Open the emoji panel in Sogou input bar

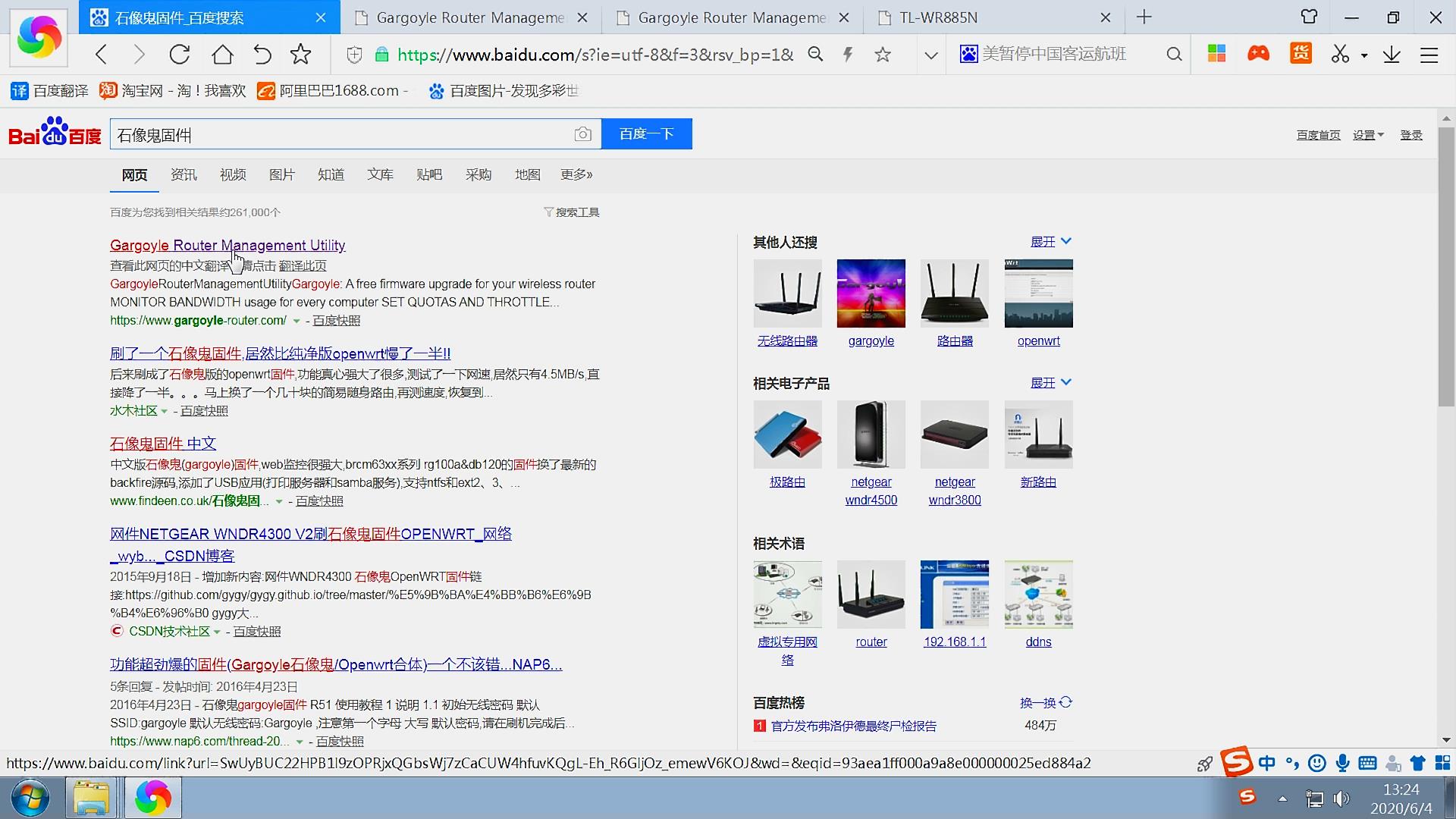point(1317,763)
